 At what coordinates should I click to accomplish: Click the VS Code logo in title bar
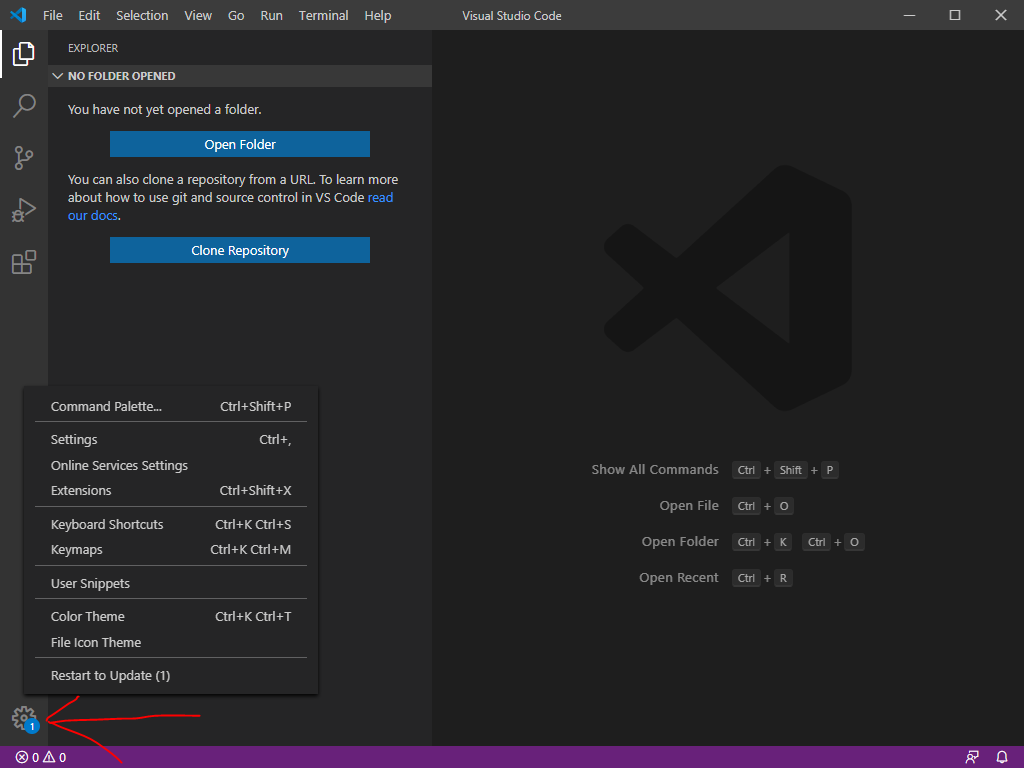click(18, 15)
